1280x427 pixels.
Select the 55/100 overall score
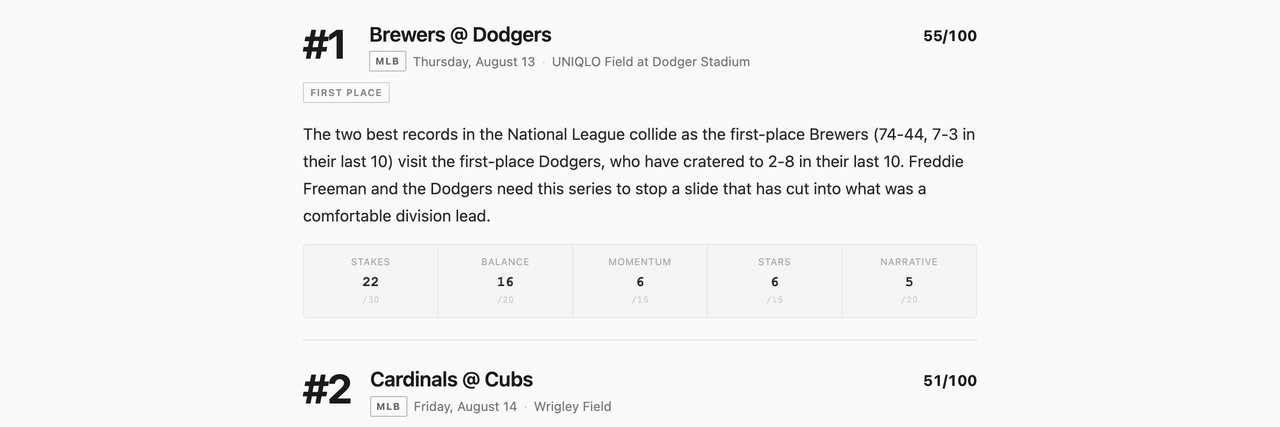pos(950,36)
